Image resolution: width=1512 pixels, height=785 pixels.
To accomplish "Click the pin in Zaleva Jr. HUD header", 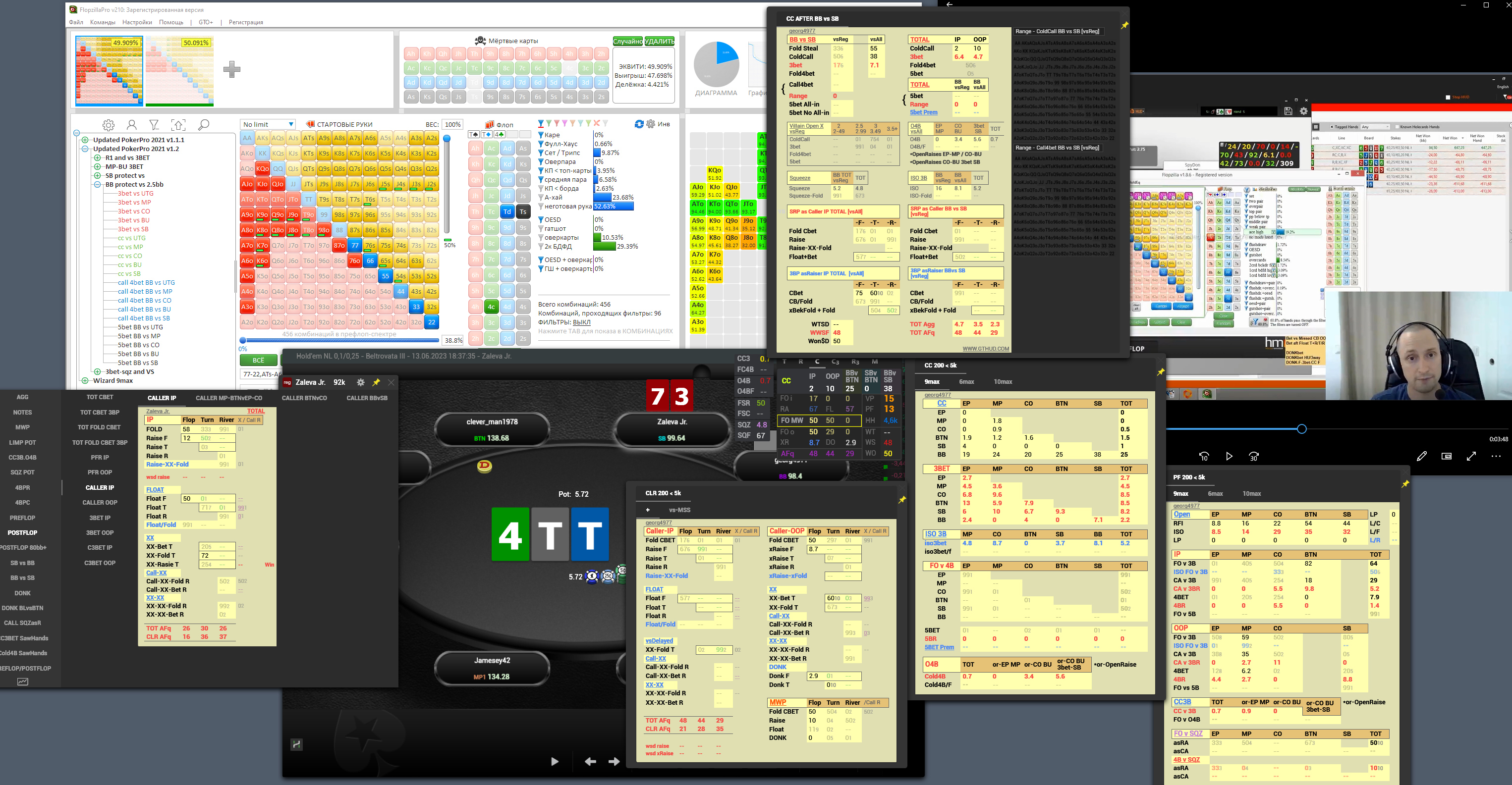I will coord(376,382).
